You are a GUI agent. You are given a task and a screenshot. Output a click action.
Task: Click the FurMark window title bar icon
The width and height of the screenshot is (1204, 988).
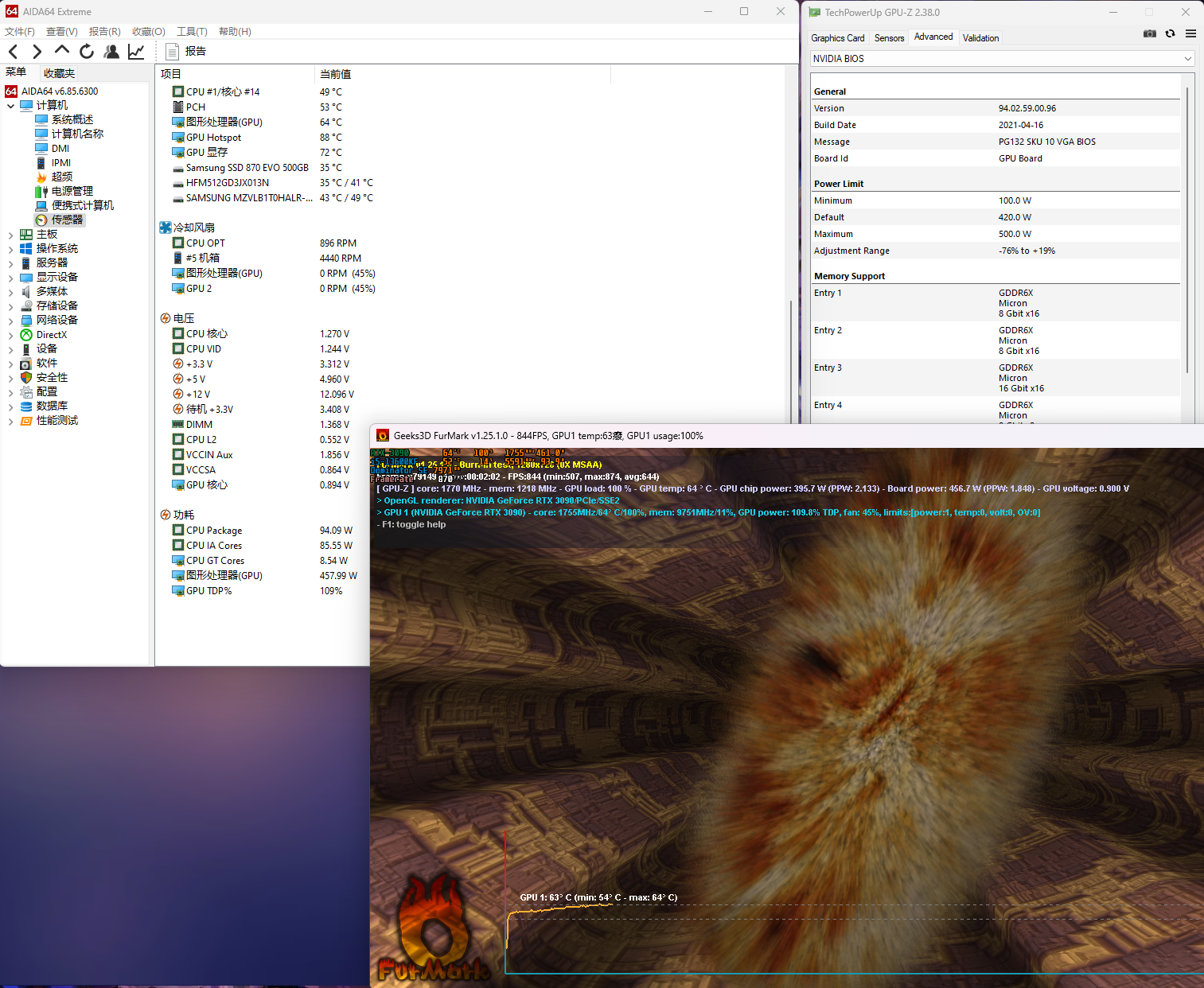pyautogui.click(x=383, y=436)
